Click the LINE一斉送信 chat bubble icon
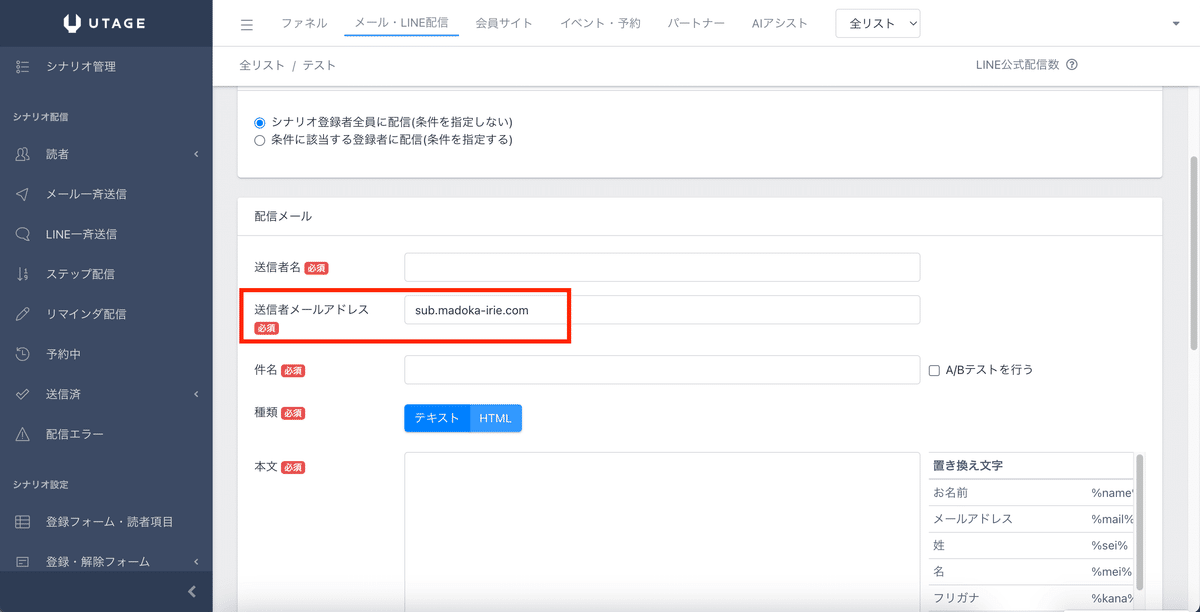 point(23,234)
